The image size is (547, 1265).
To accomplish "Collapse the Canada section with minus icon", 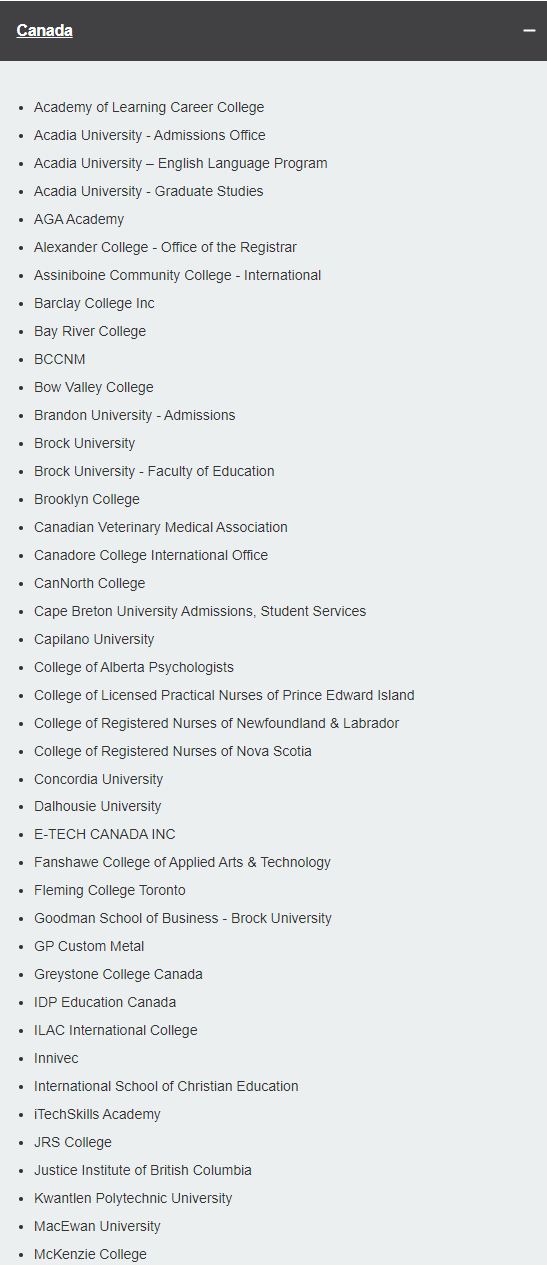I will pyautogui.click(x=529, y=31).
